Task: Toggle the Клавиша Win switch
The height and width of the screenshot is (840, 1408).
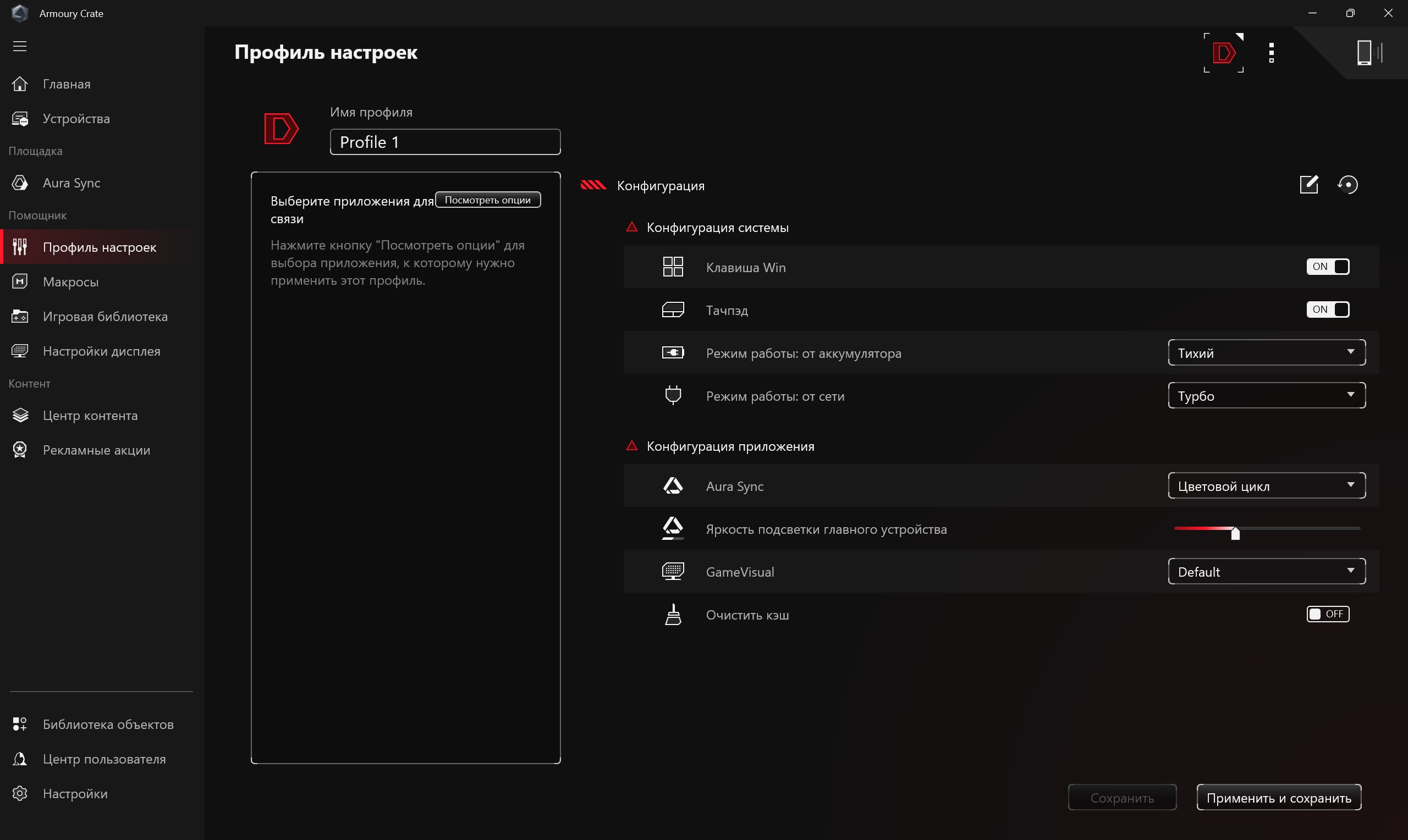Action: point(1328,267)
